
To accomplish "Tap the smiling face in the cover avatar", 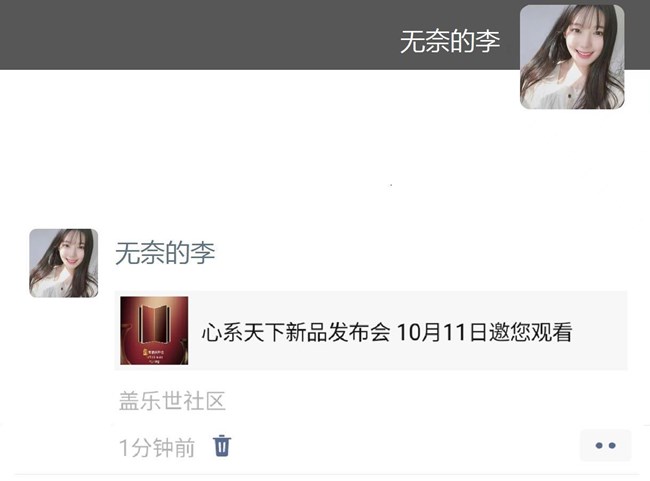I will coord(584,41).
